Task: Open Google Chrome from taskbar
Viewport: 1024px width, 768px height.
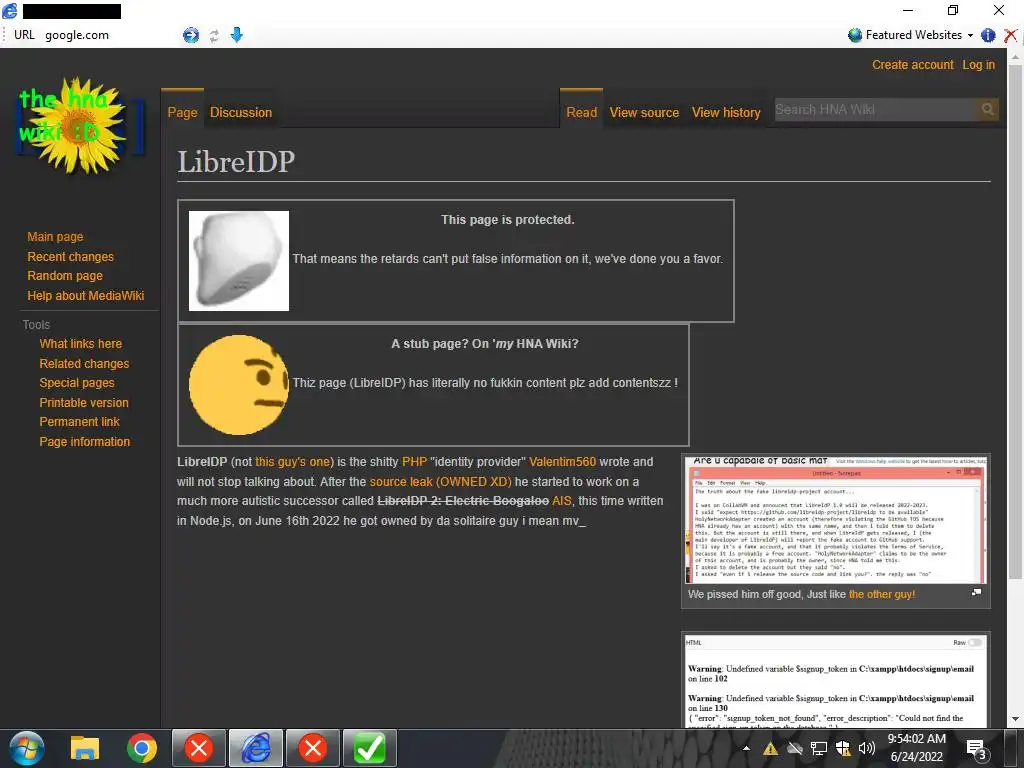Action: tap(142, 748)
